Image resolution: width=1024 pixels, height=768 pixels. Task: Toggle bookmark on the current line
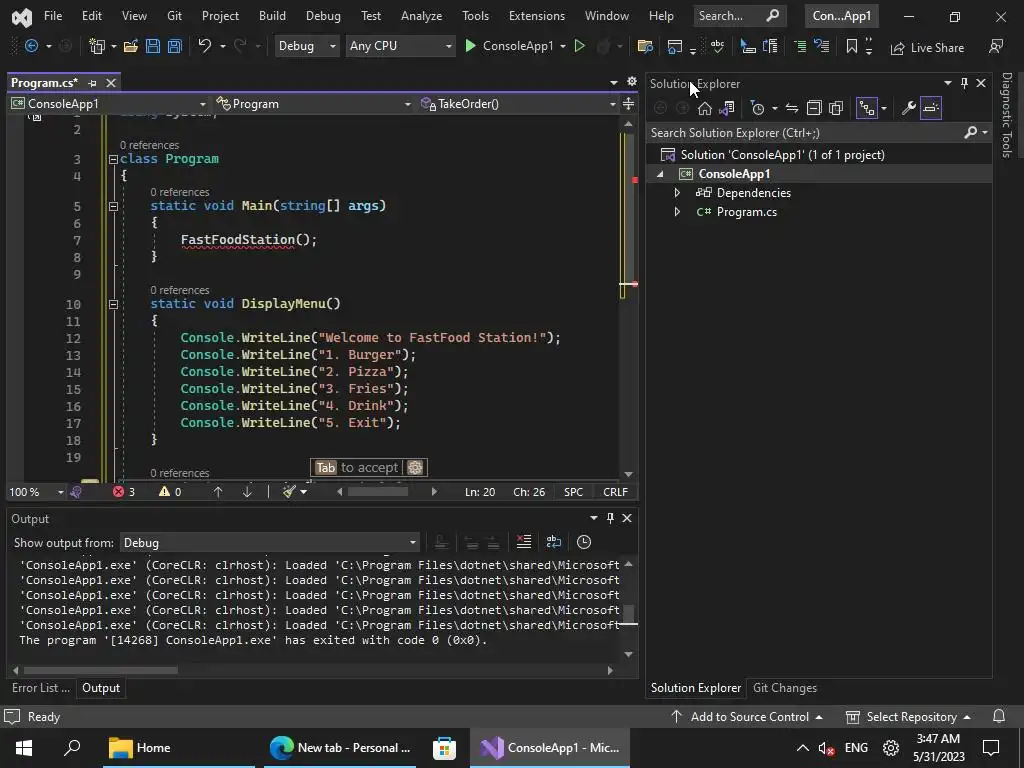852,46
